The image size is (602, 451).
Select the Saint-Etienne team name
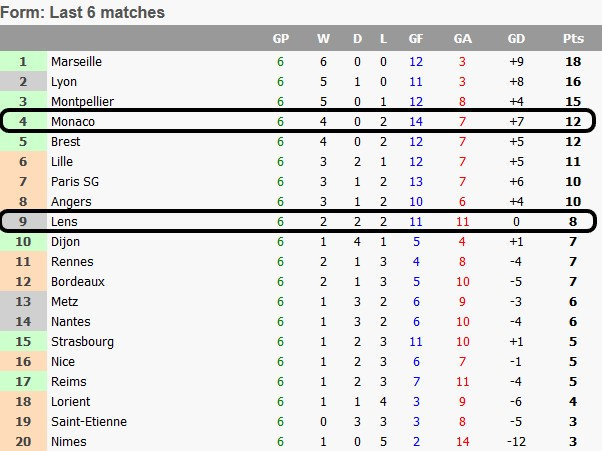click(86, 422)
